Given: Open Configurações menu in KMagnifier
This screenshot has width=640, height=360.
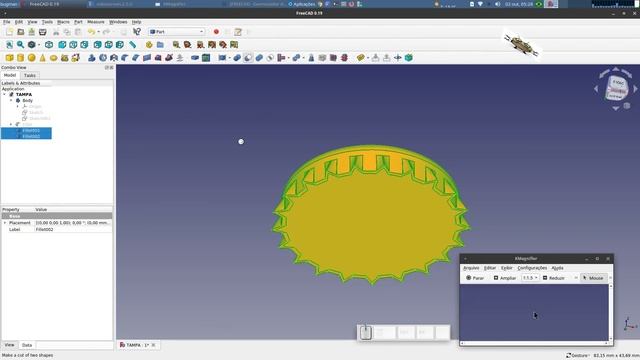Looking at the screenshot, I should (532, 268).
